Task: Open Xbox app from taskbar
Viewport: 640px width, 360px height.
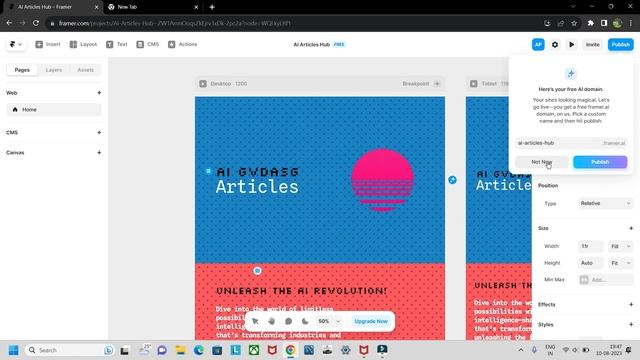Action: click(x=254, y=350)
